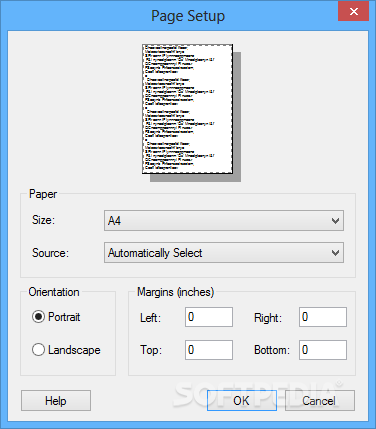This screenshot has height=429, width=376.
Task: Click the Size: label
Action: click(43, 220)
